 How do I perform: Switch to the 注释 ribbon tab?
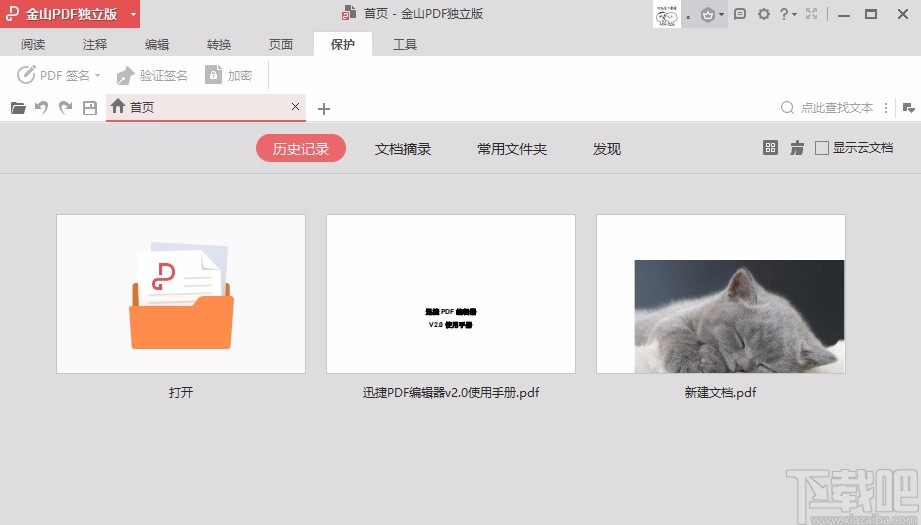click(95, 44)
